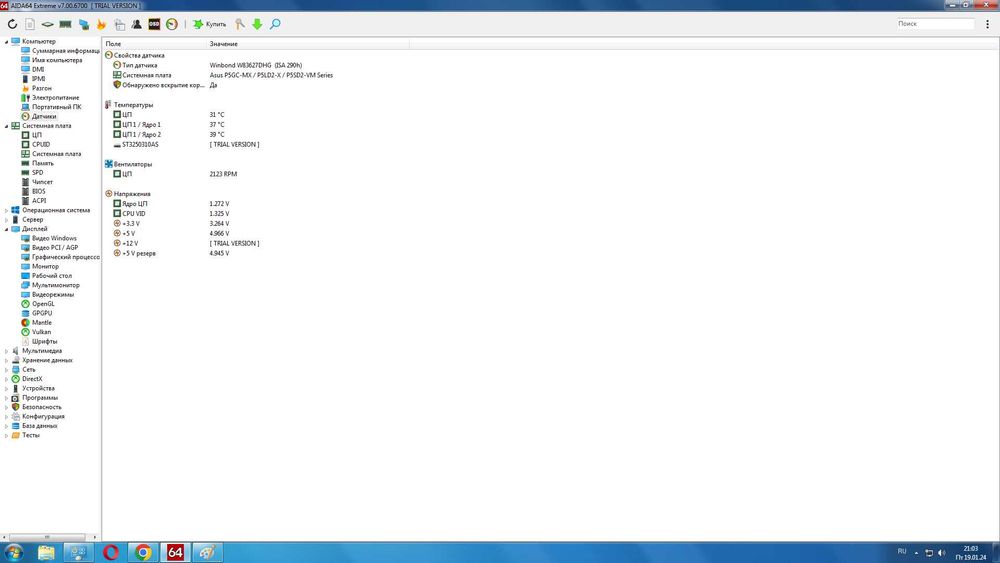Click the green download arrow icon

click(257, 24)
